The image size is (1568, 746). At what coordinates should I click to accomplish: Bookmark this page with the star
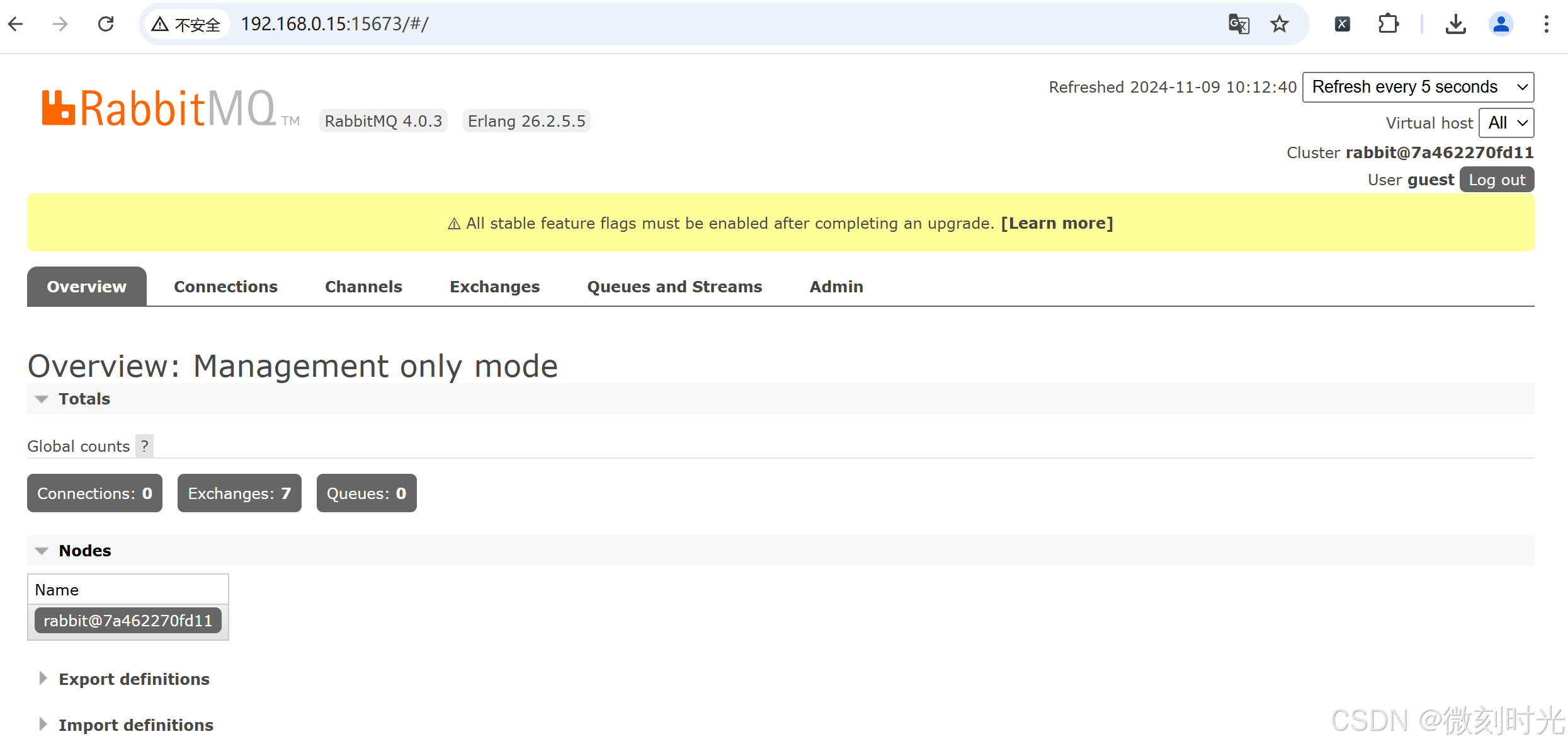1279,24
